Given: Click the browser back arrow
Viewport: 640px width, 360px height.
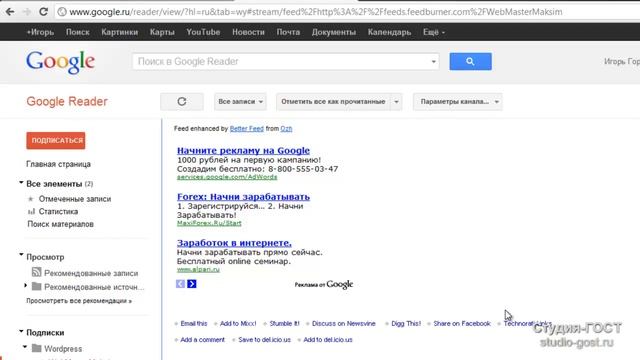Looking at the screenshot, I should pyautogui.click(x=10, y=11).
